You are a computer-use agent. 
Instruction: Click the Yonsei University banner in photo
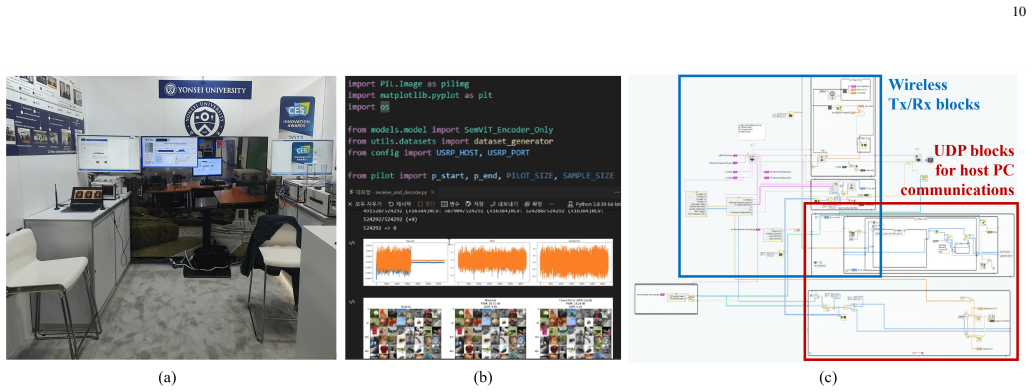tap(205, 89)
